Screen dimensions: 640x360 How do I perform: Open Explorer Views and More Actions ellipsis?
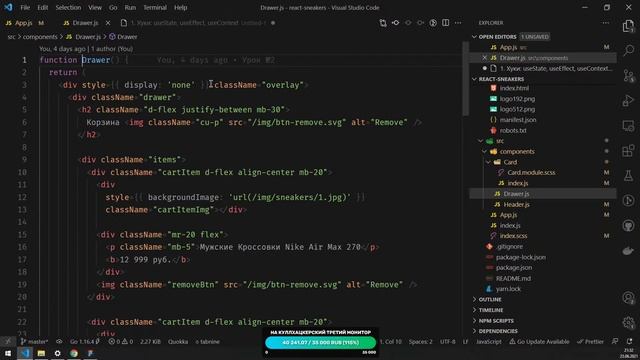[606, 23]
